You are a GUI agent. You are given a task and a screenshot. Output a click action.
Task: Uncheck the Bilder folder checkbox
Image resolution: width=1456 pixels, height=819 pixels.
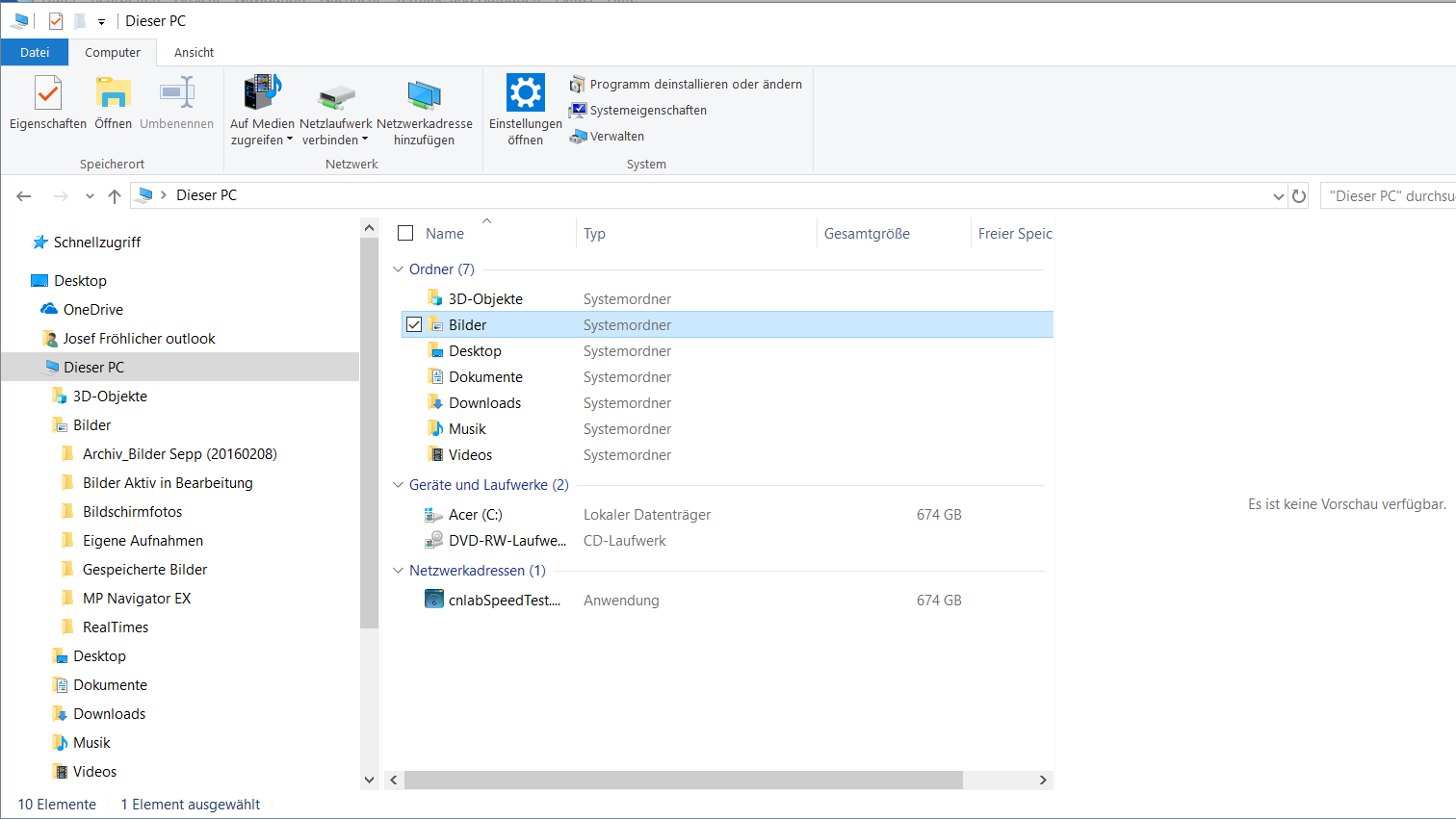point(414,325)
